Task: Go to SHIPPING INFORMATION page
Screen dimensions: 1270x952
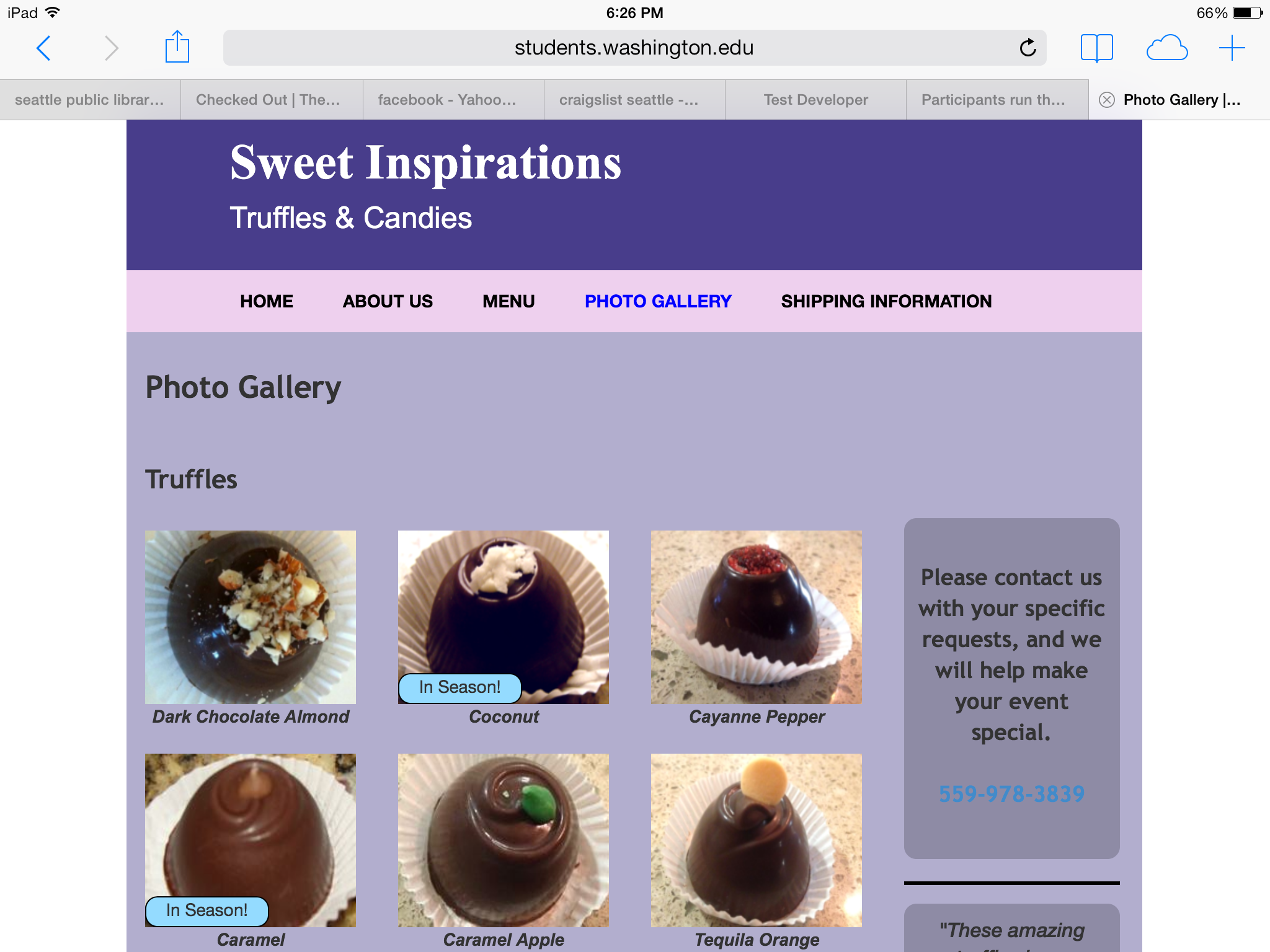Action: (x=886, y=301)
